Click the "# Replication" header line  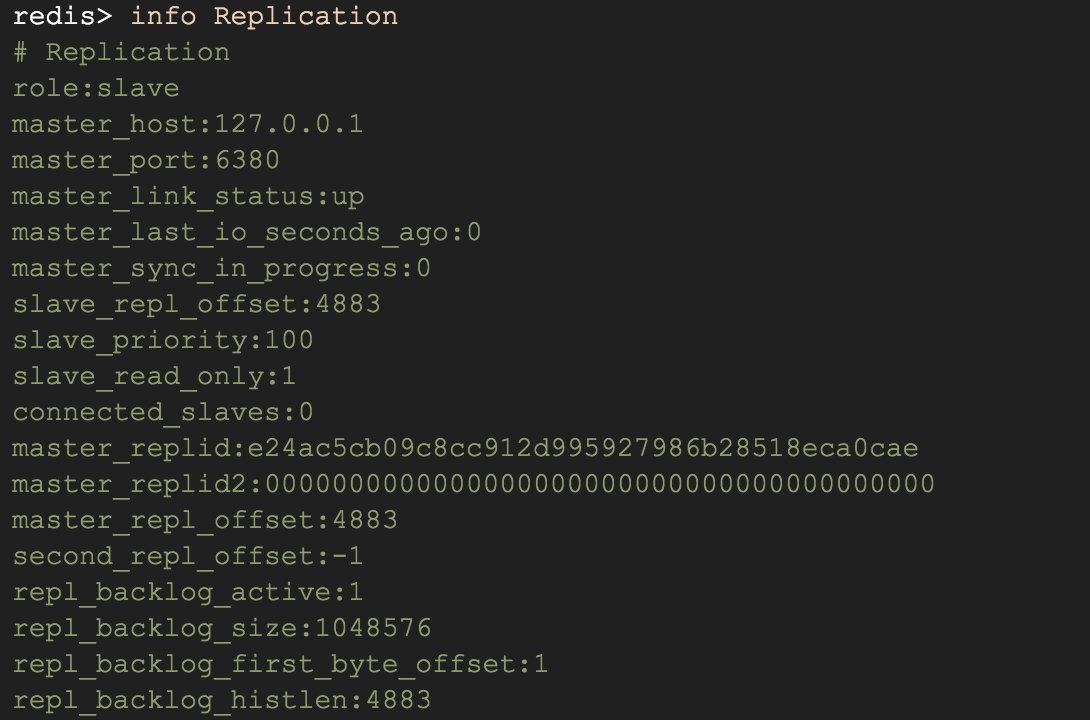click(x=121, y=52)
